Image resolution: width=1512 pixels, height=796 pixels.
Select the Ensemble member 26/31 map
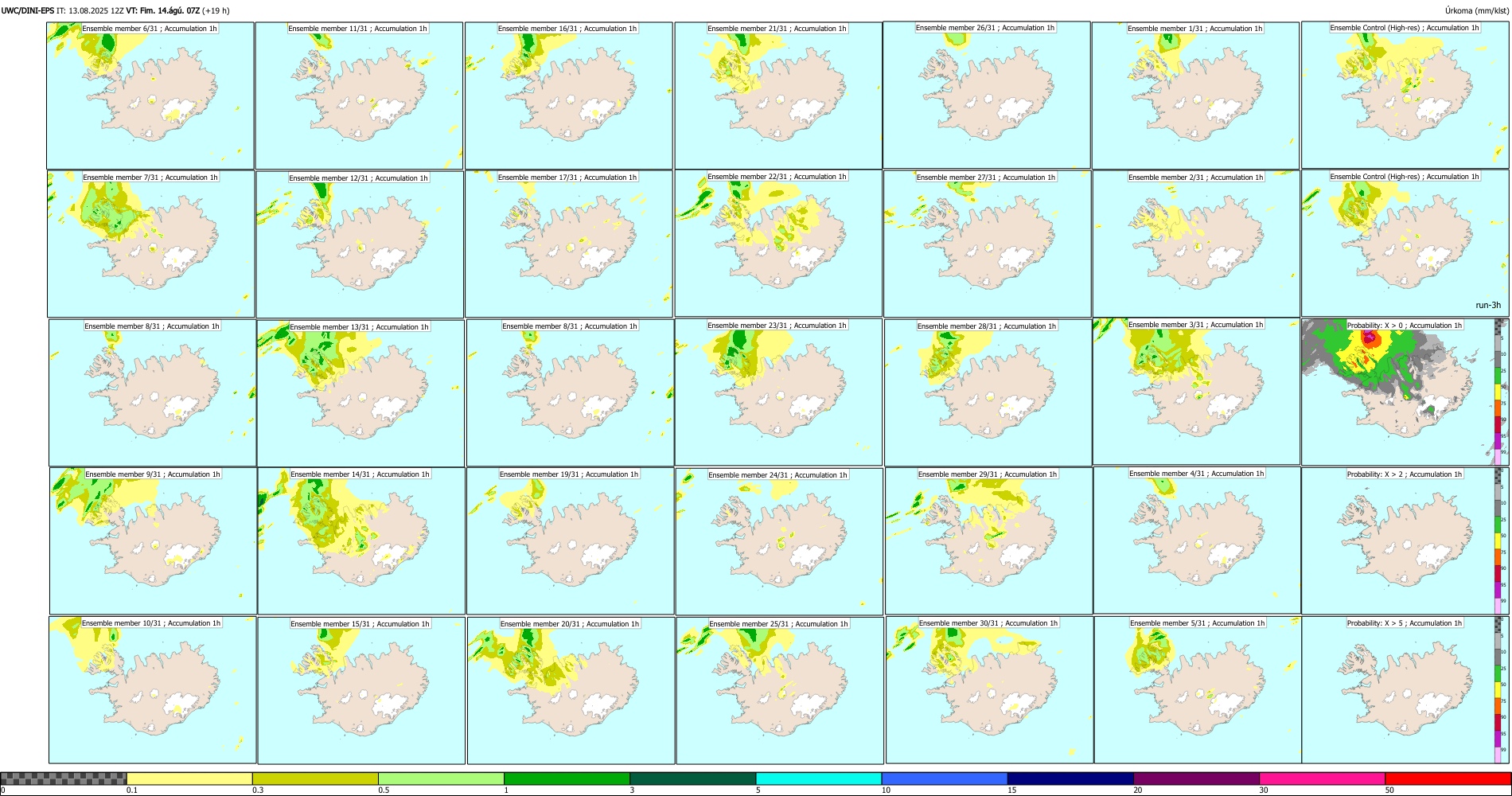coord(987,95)
